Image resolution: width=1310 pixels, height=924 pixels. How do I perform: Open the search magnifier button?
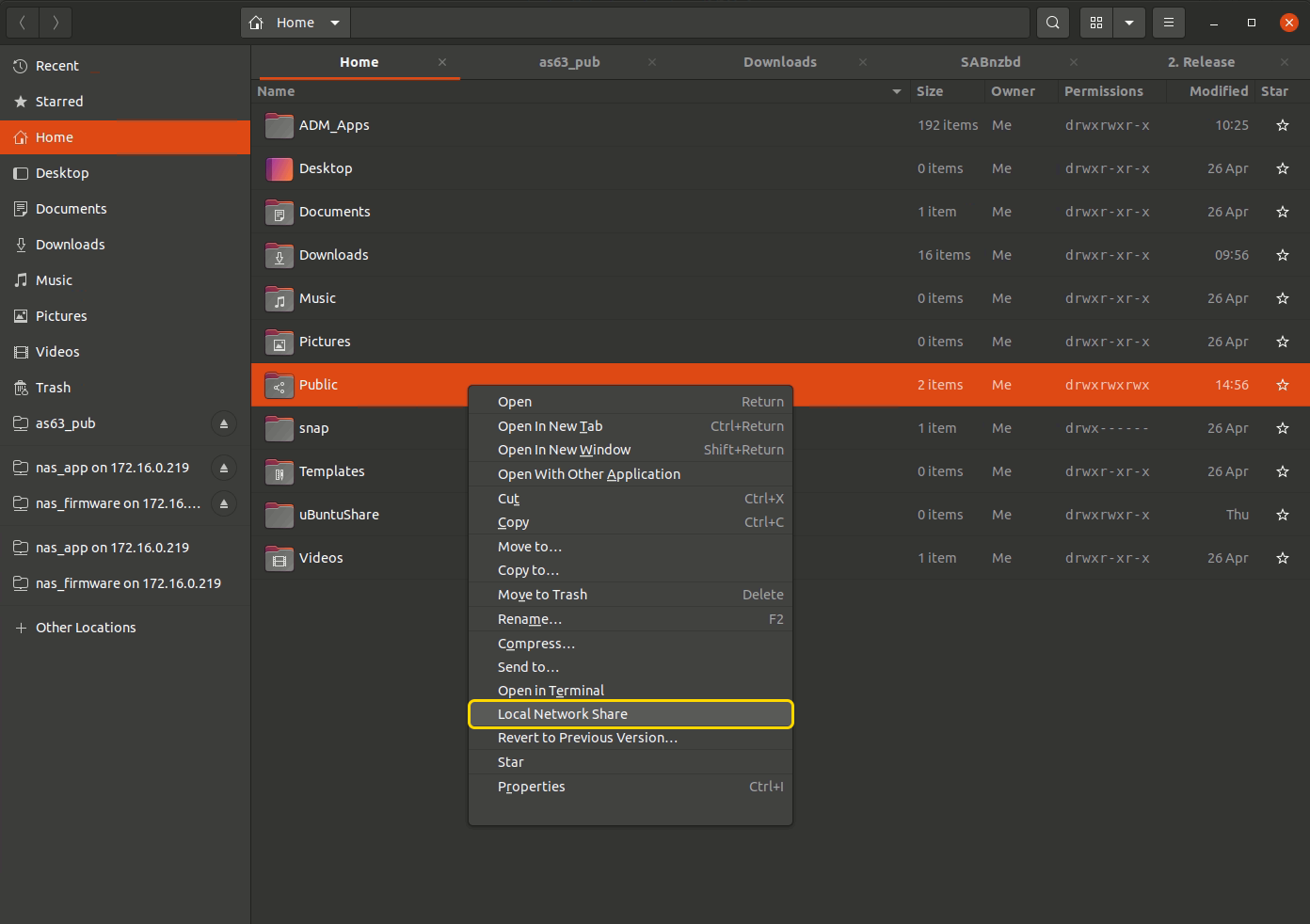pyautogui.click(x=1053, y=23)
